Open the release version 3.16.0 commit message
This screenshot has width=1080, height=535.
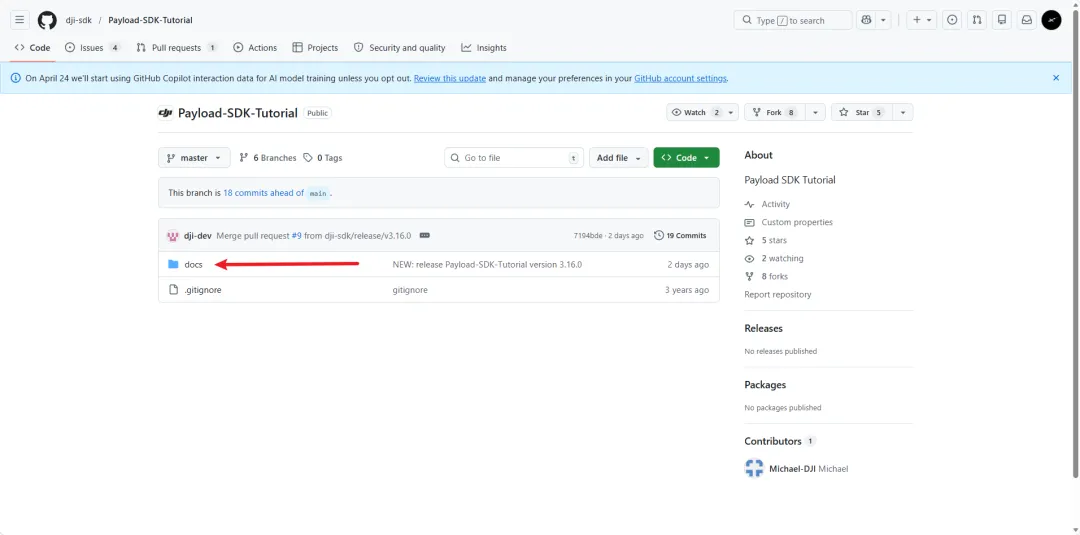coord(487,264)
